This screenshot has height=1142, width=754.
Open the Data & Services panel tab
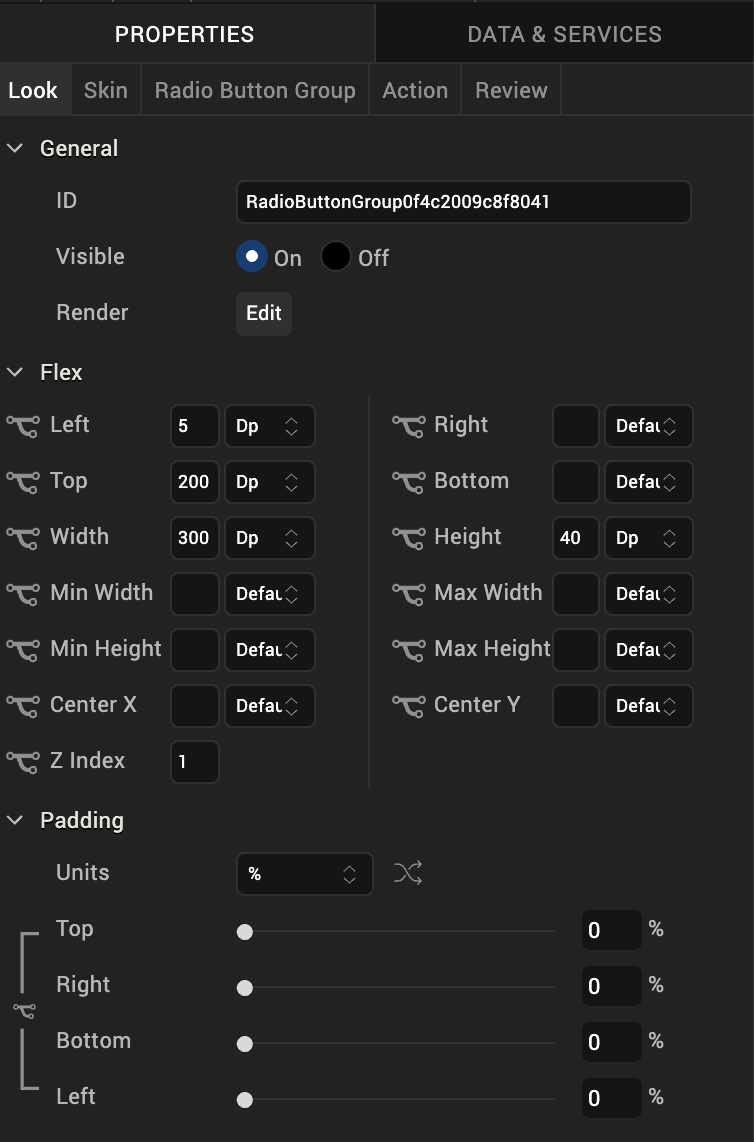[x=564, y=34]
